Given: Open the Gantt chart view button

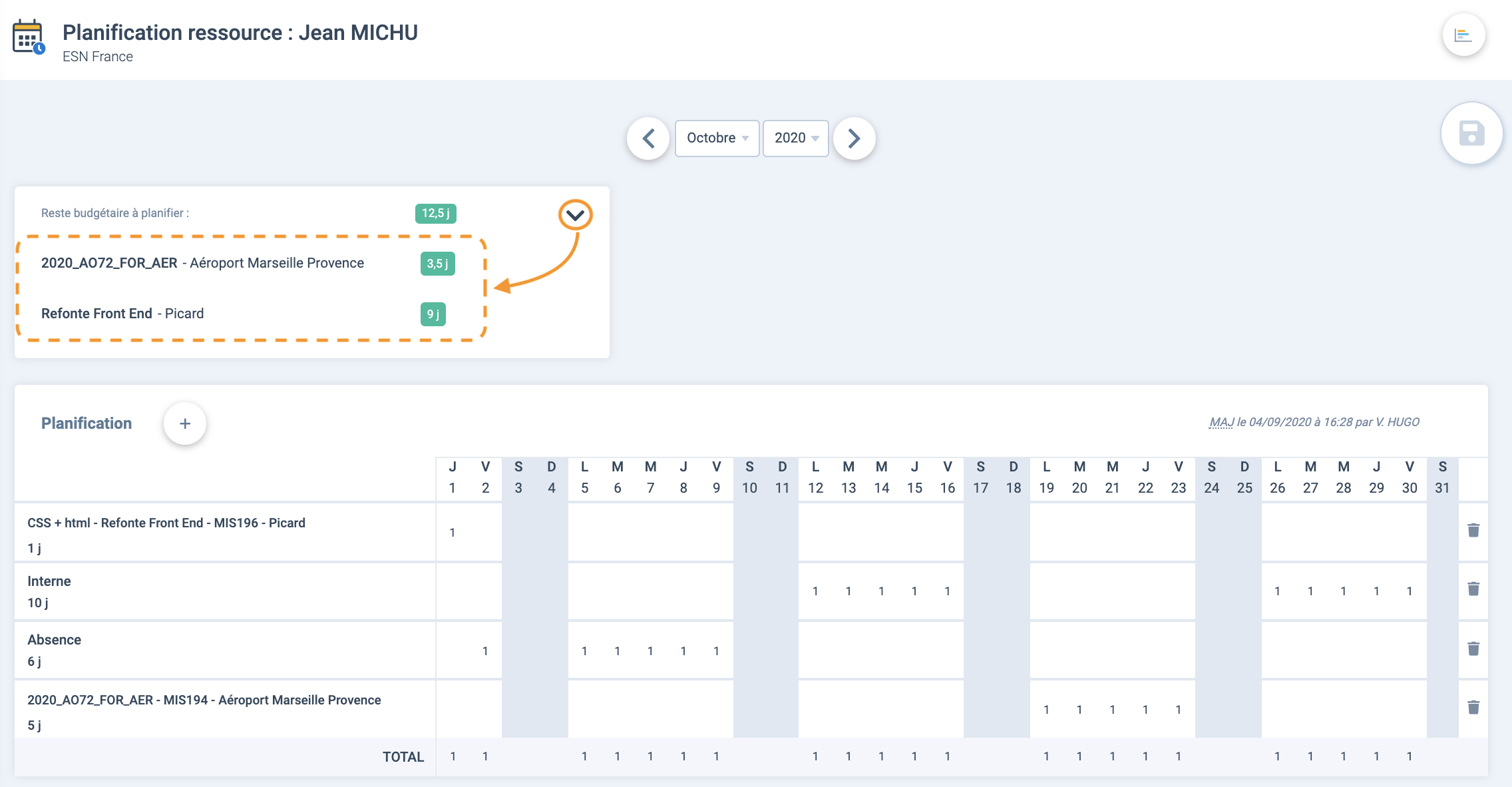Looking at the screenshot, I should click(1463, 35).
